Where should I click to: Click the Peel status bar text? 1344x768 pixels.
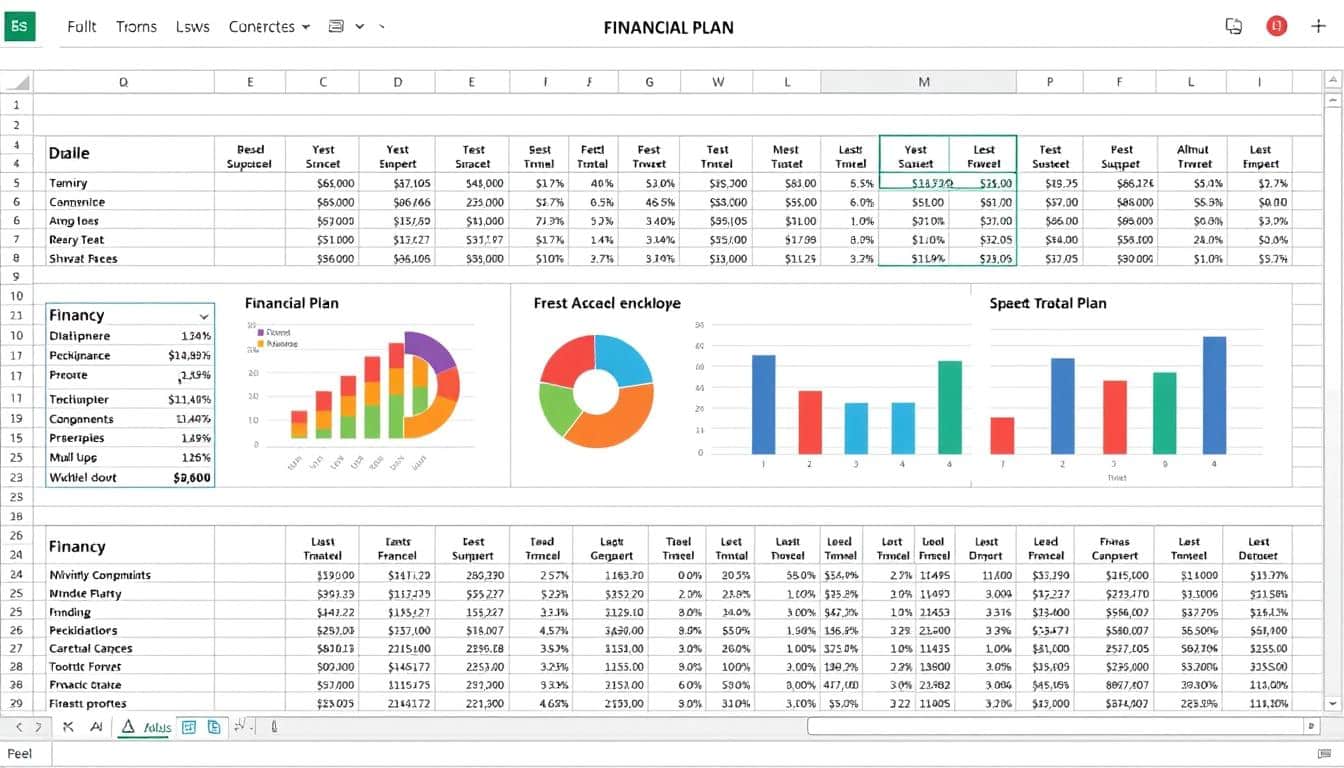tap(20, 753)
